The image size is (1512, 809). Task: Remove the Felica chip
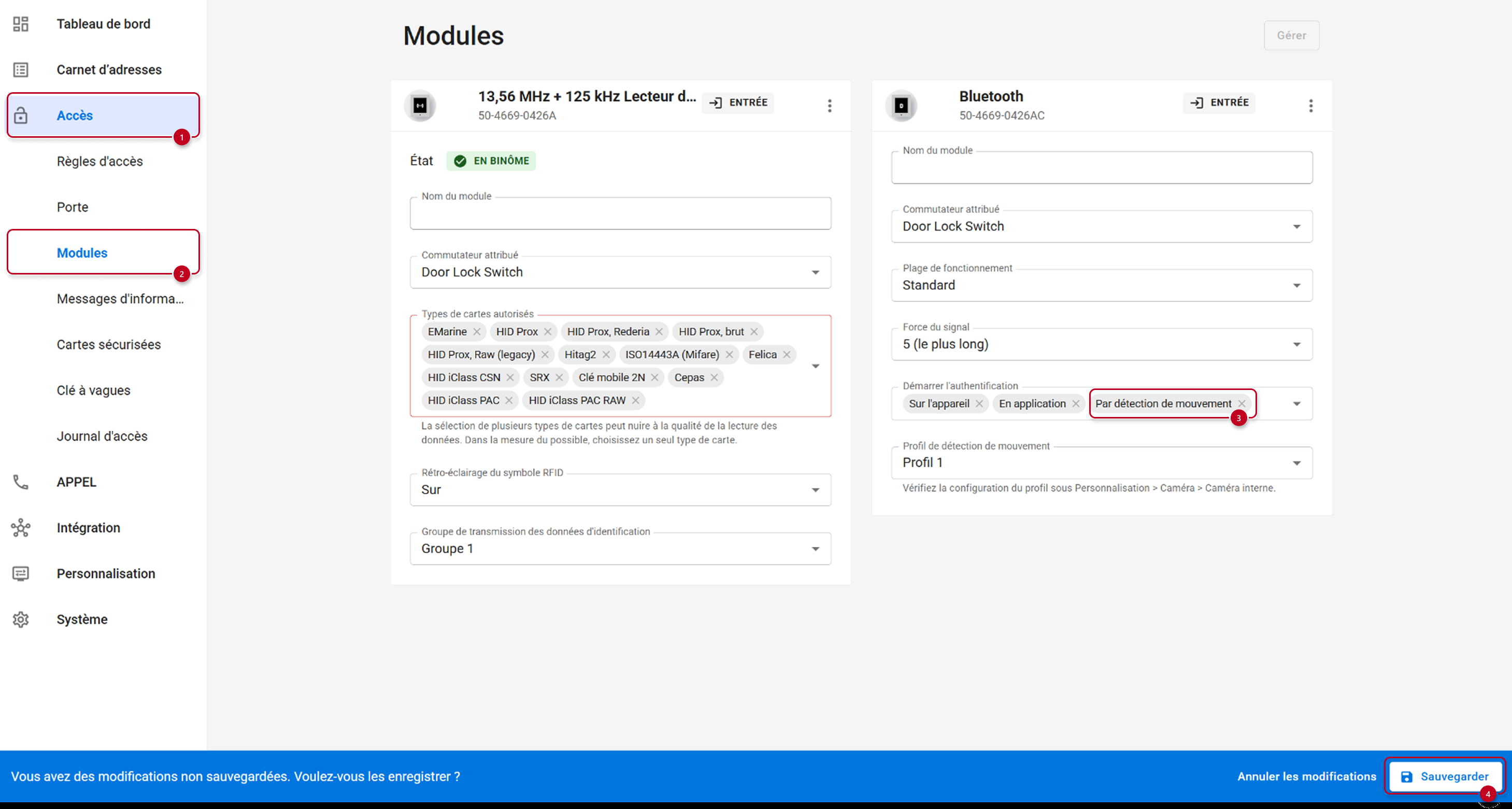click(787, 355)
